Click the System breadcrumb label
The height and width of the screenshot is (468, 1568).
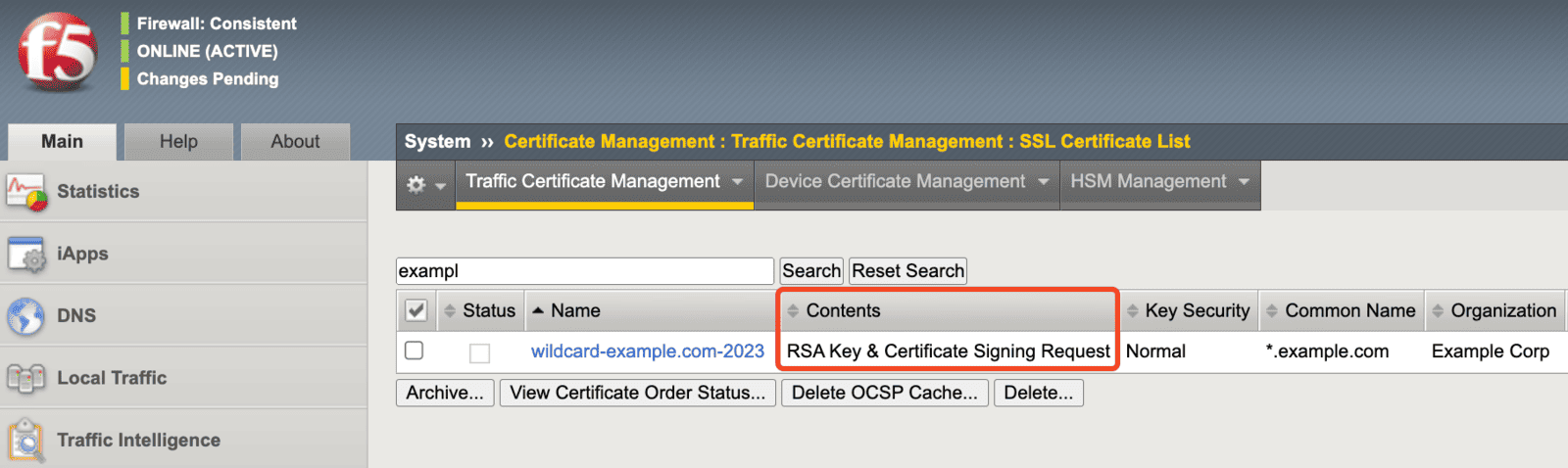coord(437,142)
